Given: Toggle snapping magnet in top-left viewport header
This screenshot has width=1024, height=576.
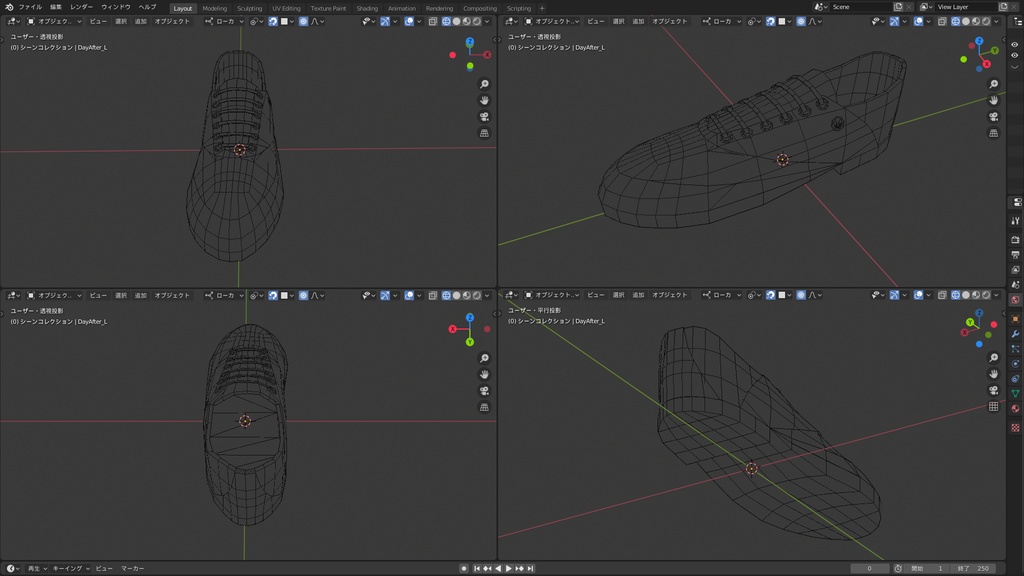Looking at the screenshot, I should pos(273,21).
